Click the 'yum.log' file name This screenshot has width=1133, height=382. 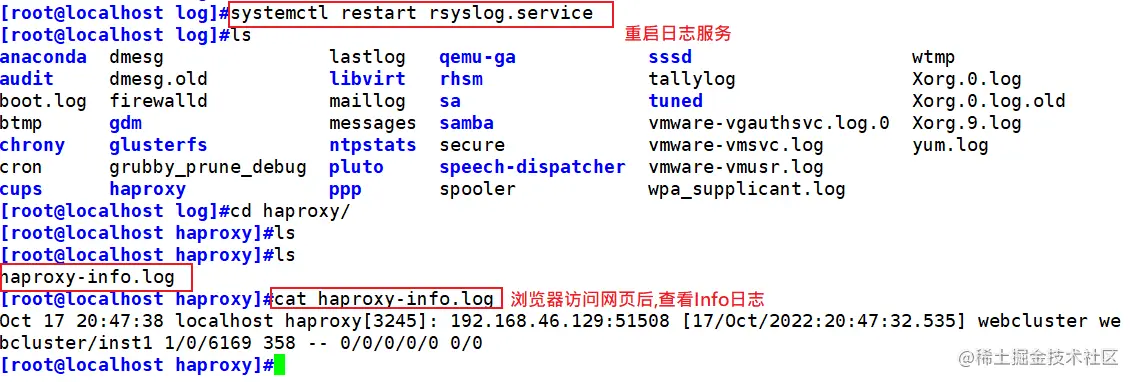coord(950,145)
